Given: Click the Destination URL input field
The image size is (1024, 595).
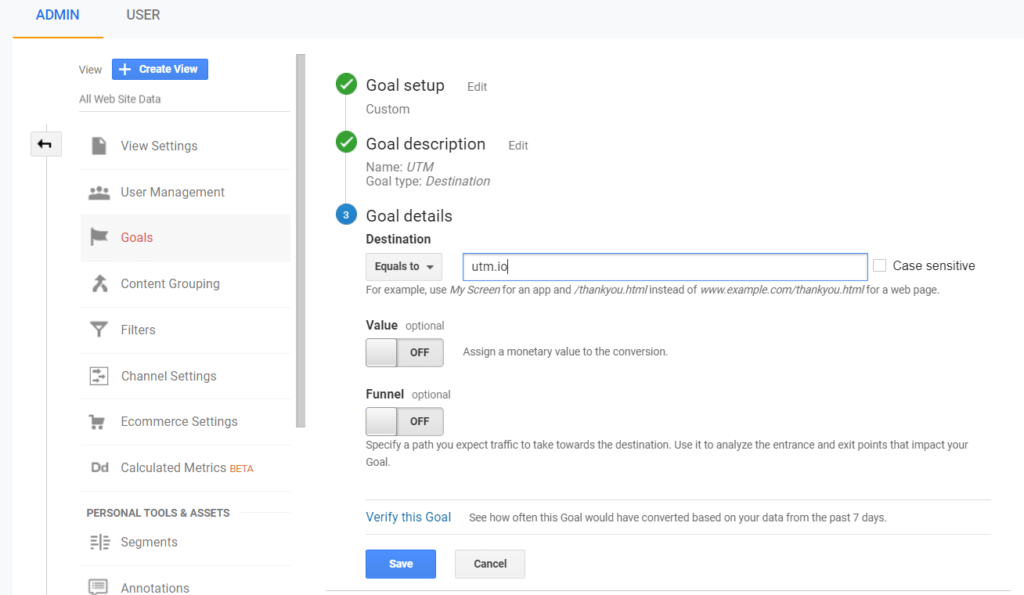Looking at the screenshot, I should (663, 266).
